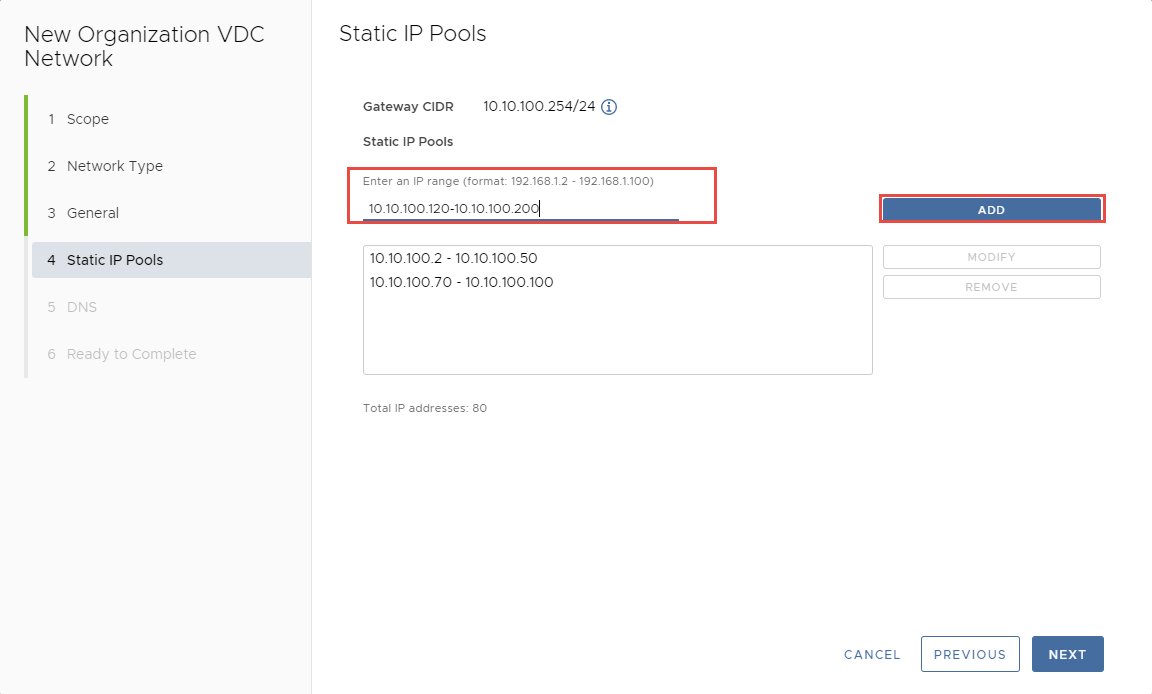Click the Total IP addresses count text
Screen dimensions: 1152x694
[425, 408]
